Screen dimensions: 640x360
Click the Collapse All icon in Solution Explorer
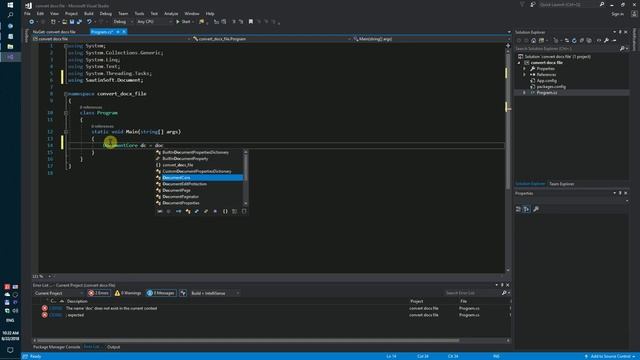click(x=582, y=40)
